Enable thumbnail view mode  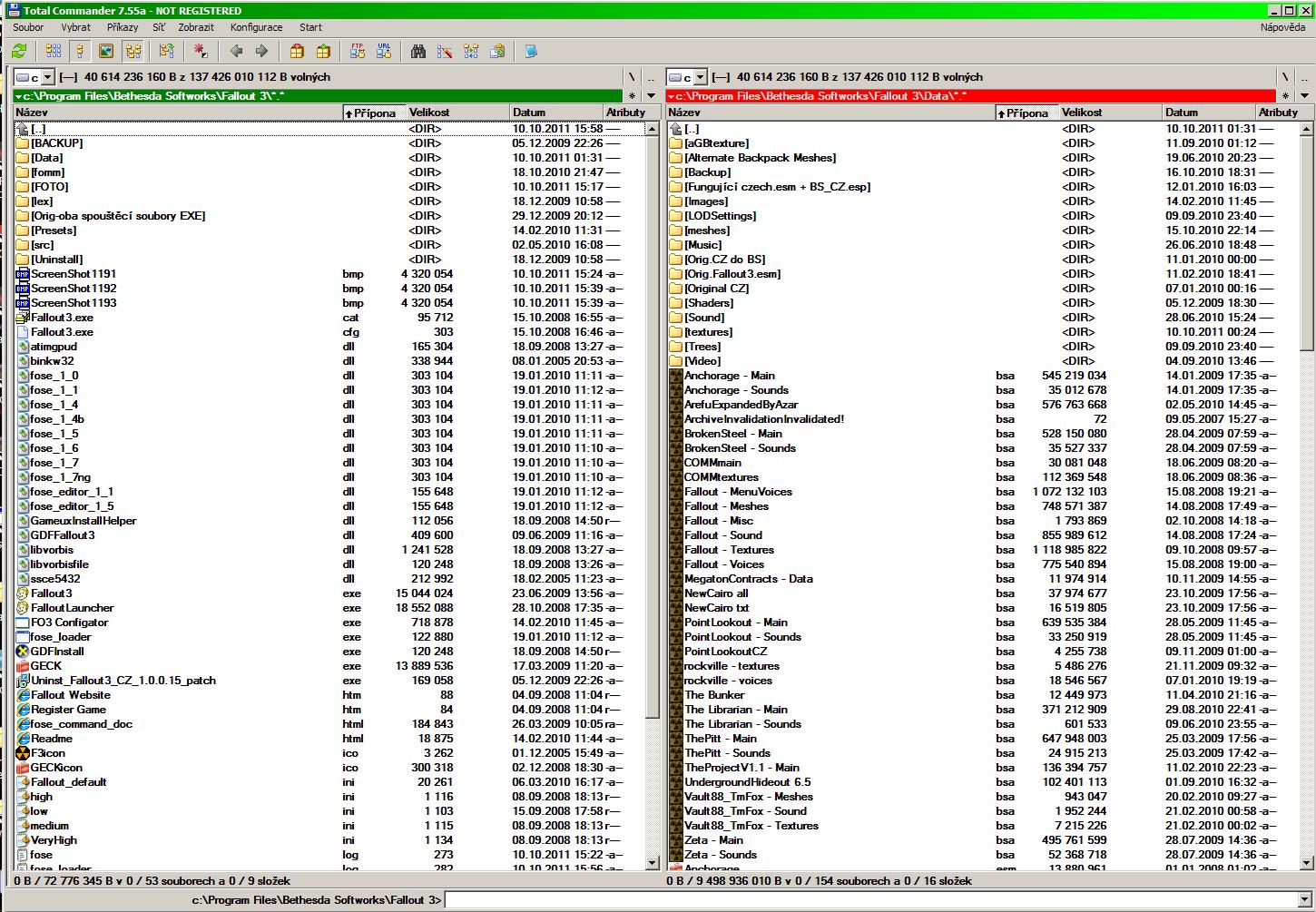click(106, 52)
